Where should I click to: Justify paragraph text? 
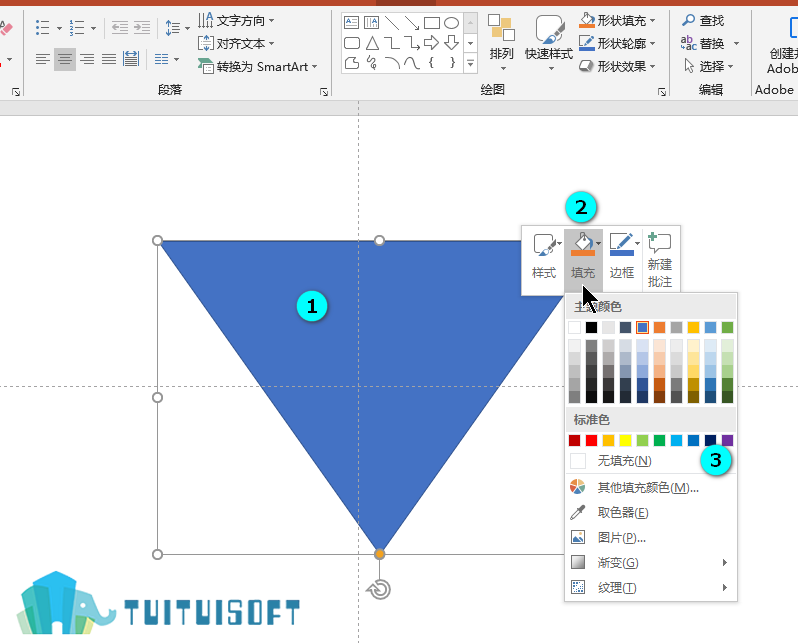point(109,60)
